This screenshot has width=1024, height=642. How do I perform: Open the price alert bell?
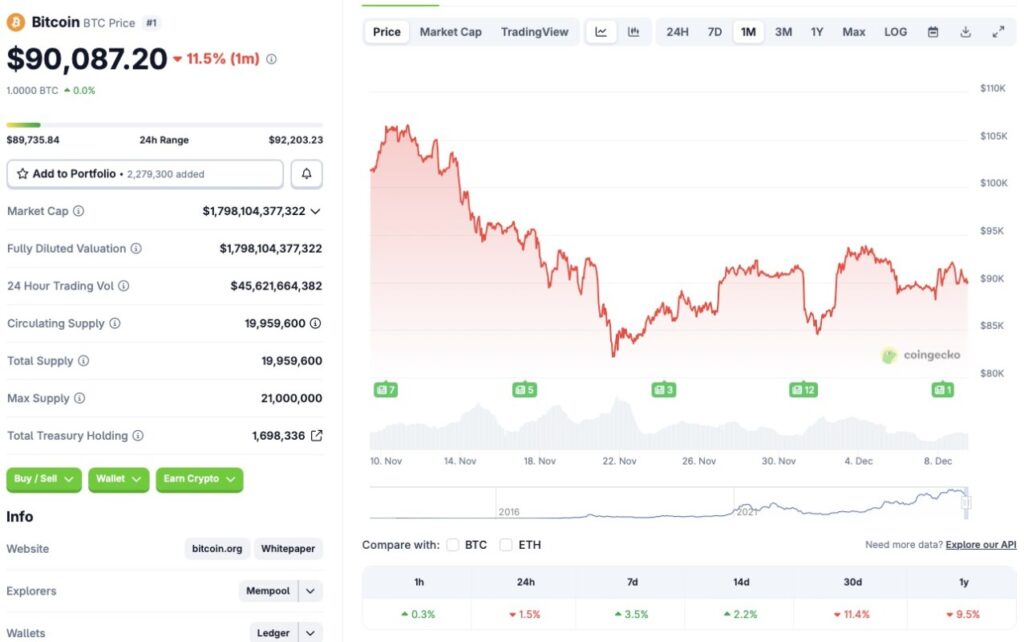[306, 173]
